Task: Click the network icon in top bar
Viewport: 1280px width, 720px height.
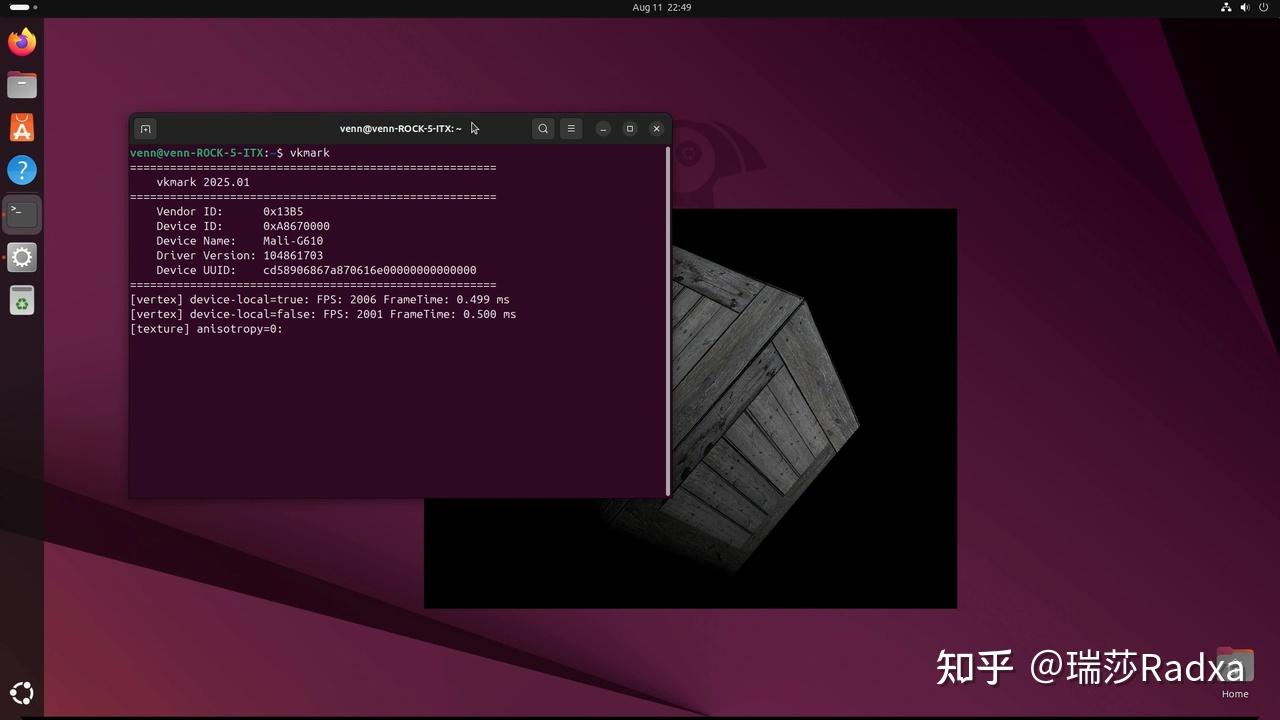Action: [1227, 7]
